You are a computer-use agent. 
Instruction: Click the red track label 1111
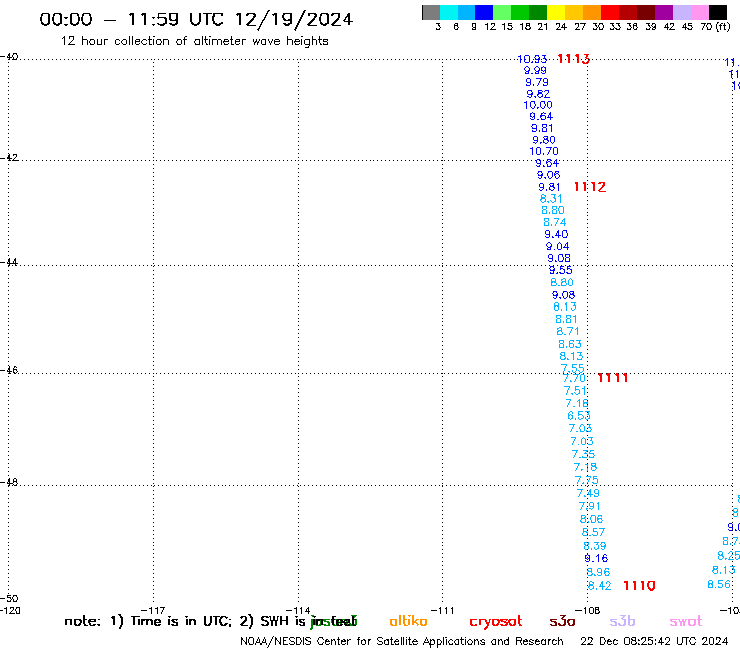click(x=613, y=378)
